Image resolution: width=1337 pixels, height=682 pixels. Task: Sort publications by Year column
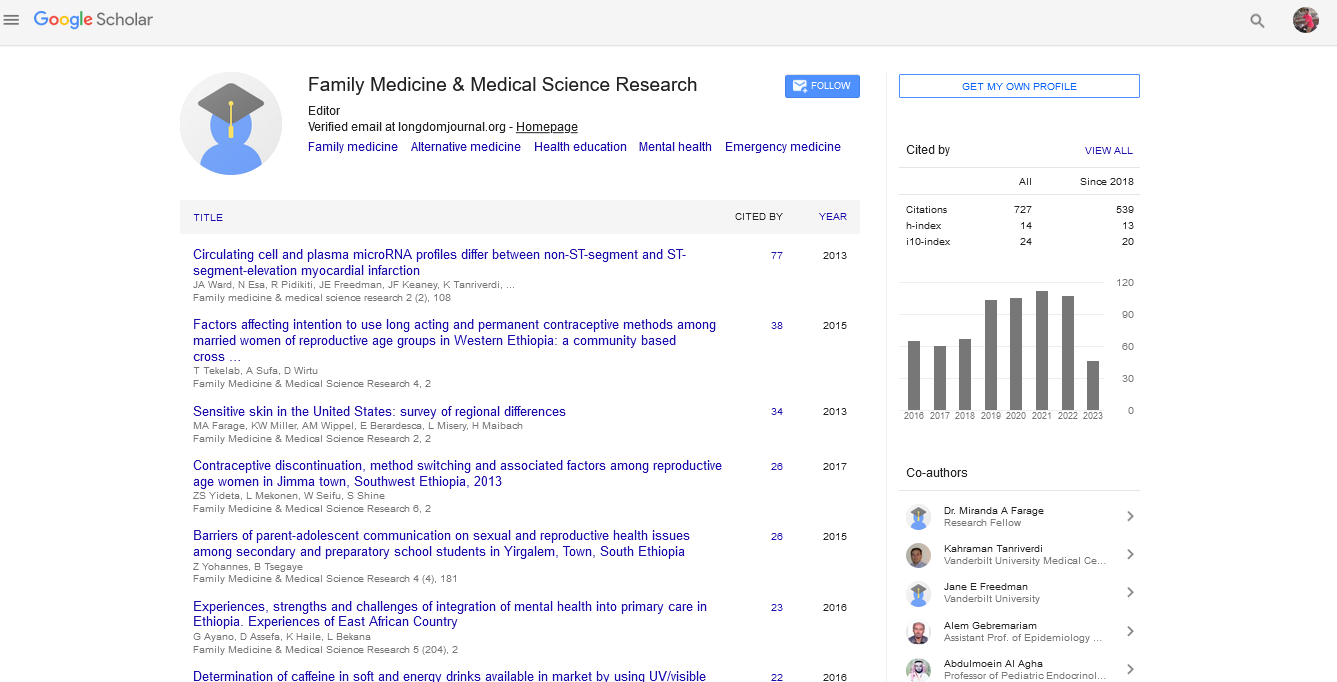[832, 217]
